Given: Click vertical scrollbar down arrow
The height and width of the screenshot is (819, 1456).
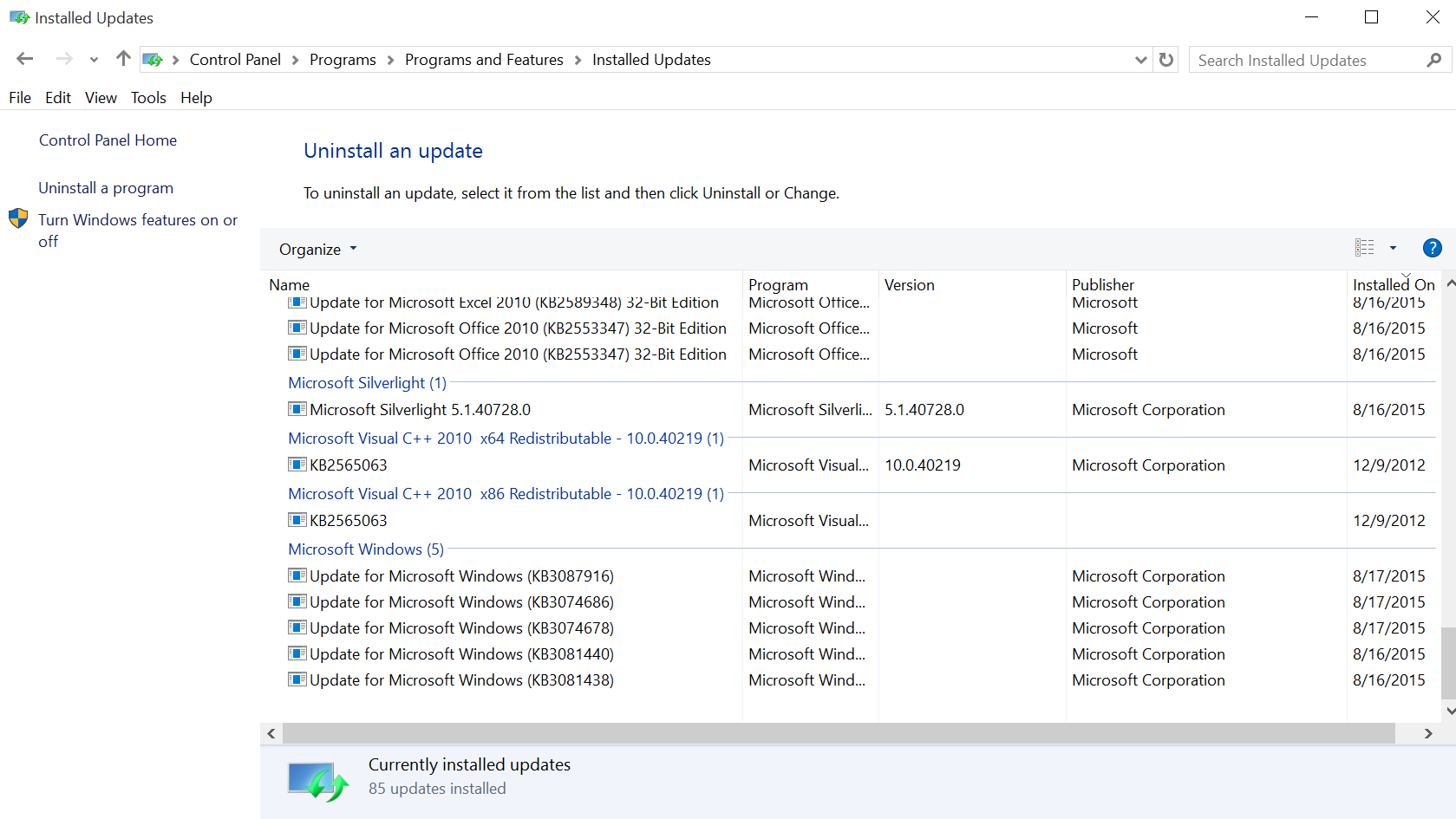Looking at the screenshot, I should [x=1449, y=711].
